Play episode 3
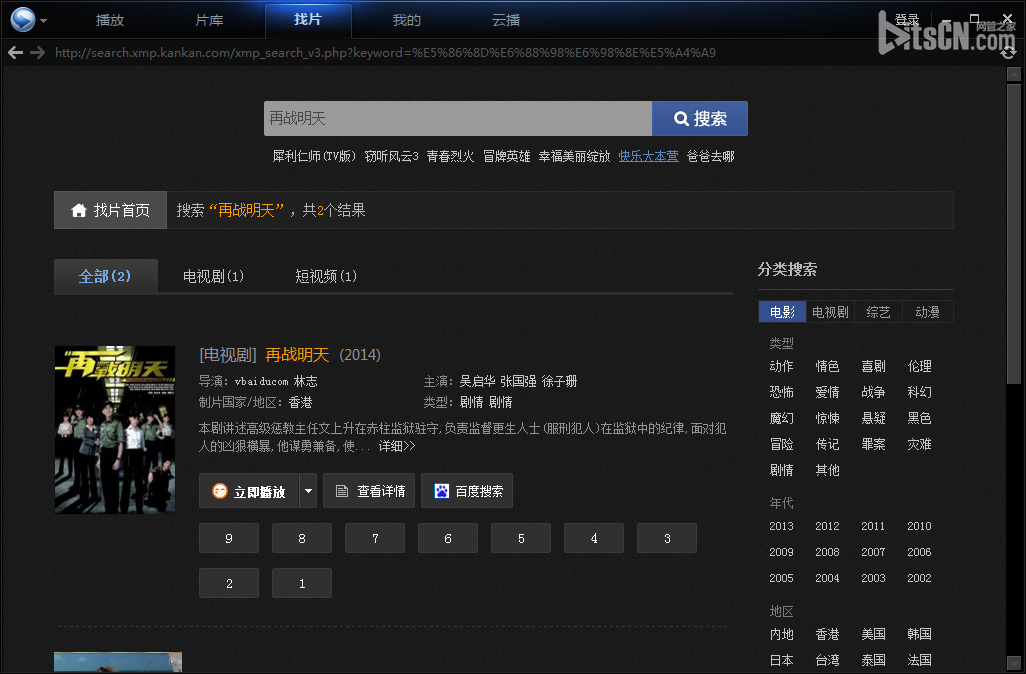Viewport: 1026px width, 674px height. 667,538
